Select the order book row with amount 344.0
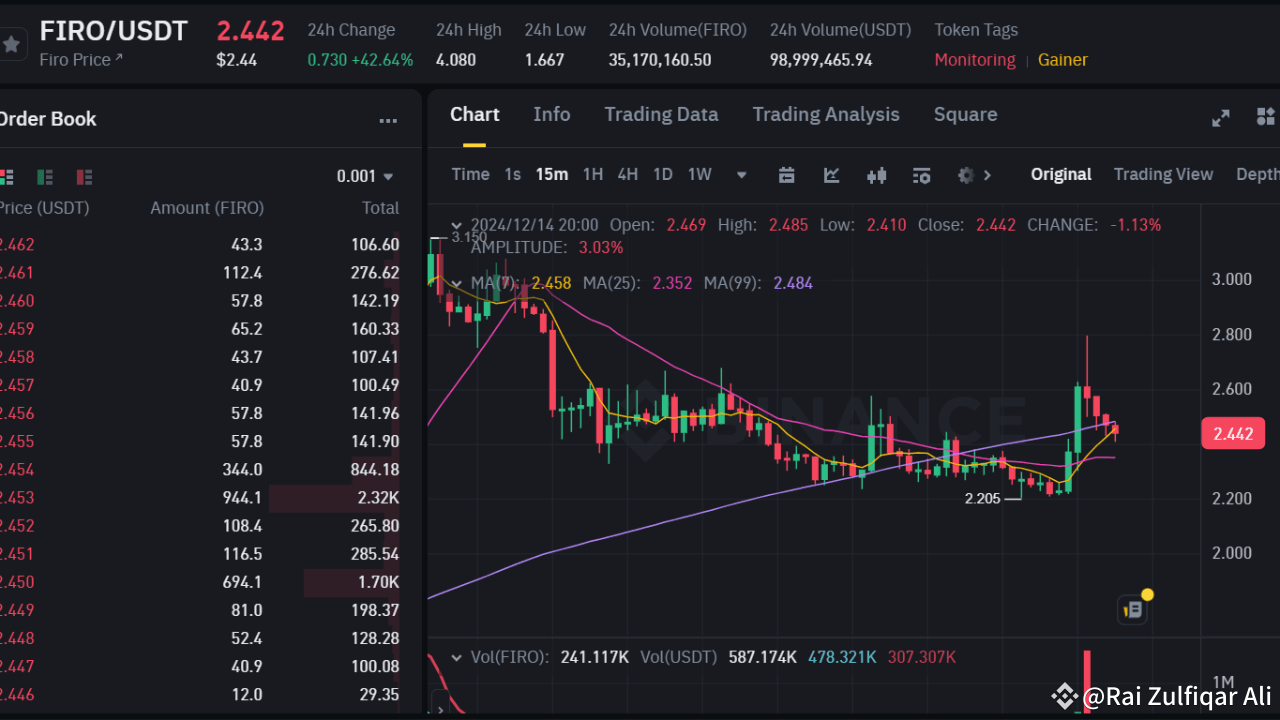 click(200, 469)
